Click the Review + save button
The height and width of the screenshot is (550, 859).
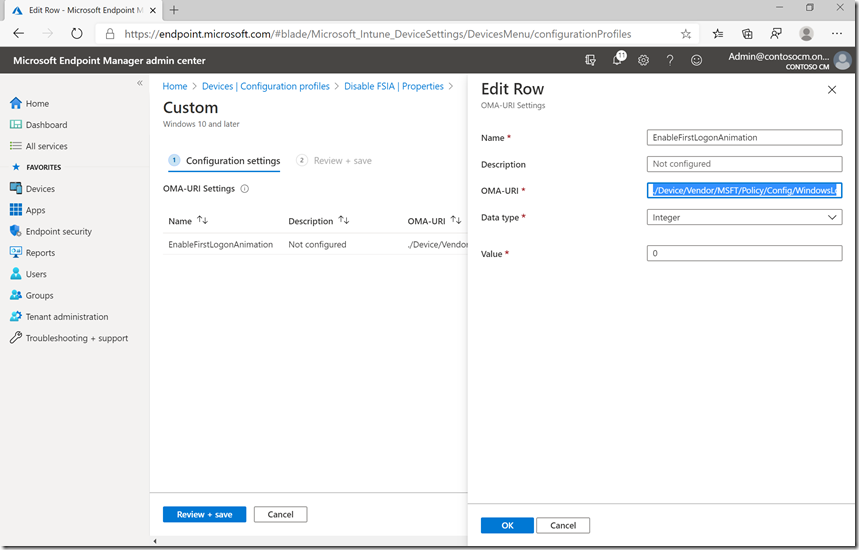pos(204,515)
